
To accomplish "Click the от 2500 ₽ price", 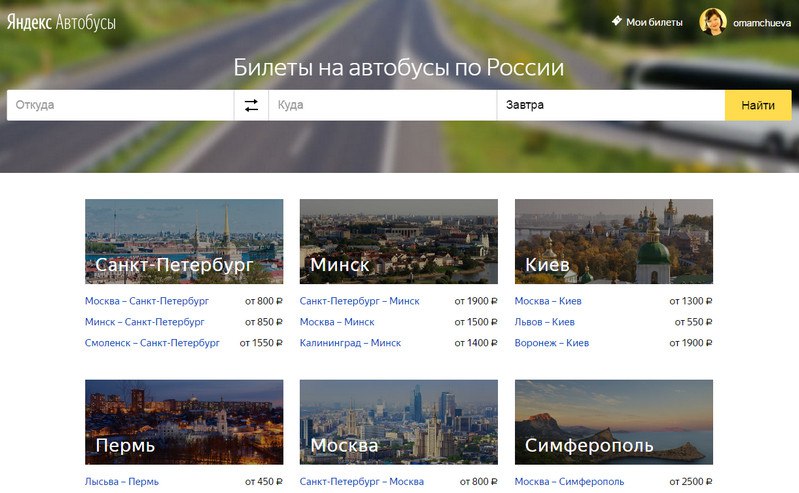I will [x=691, y=481].
